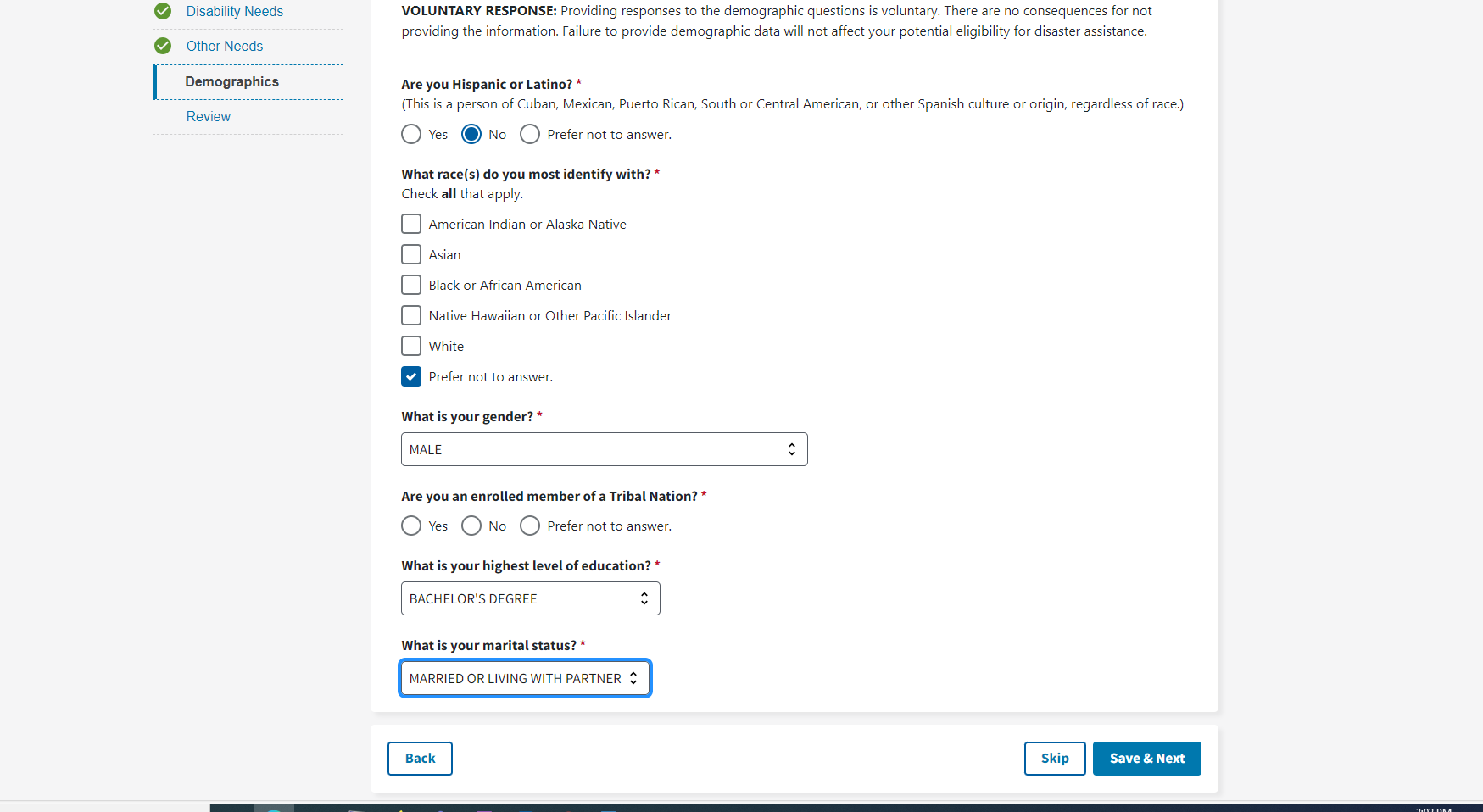Image resolution: width=1483 pixels, height=812 pixels.
Task: Uncheck race Prefer not to answer checkbox
Action: pyautogui.click(x=411, y=376)
